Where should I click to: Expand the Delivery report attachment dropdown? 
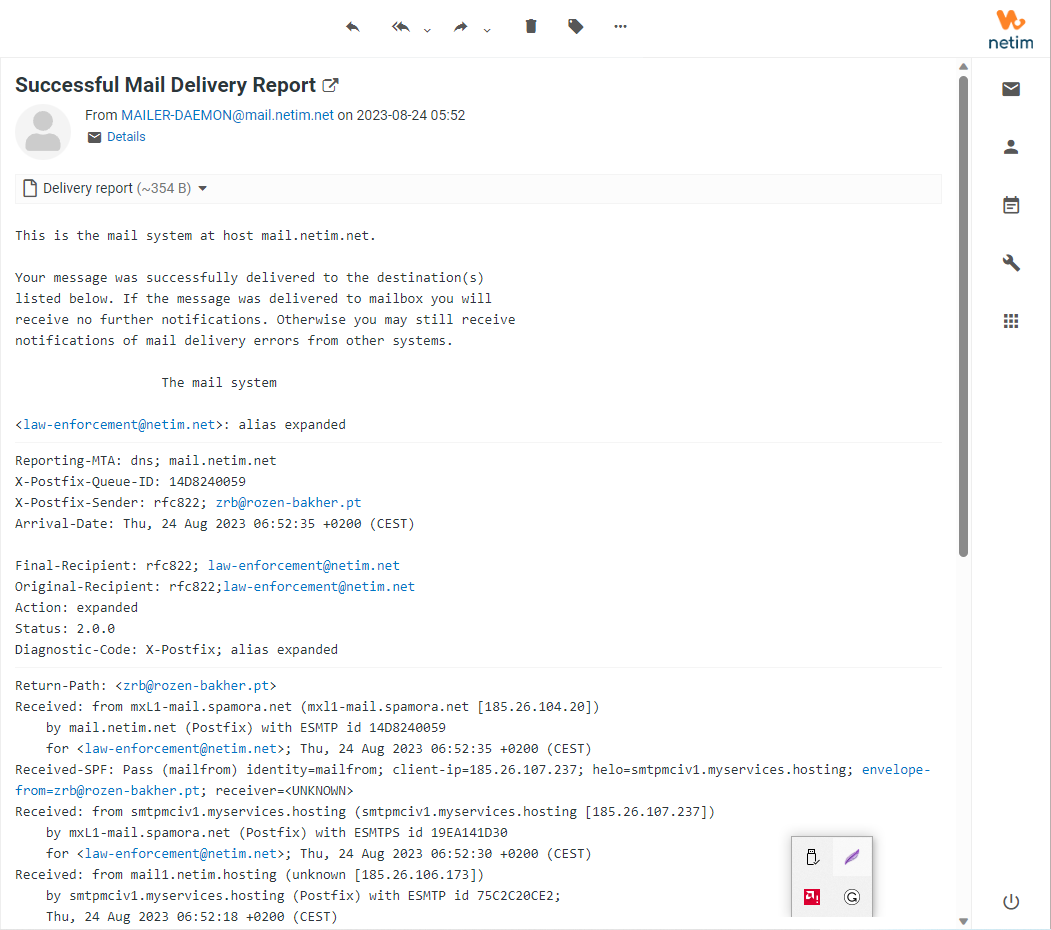pos(202,188)
